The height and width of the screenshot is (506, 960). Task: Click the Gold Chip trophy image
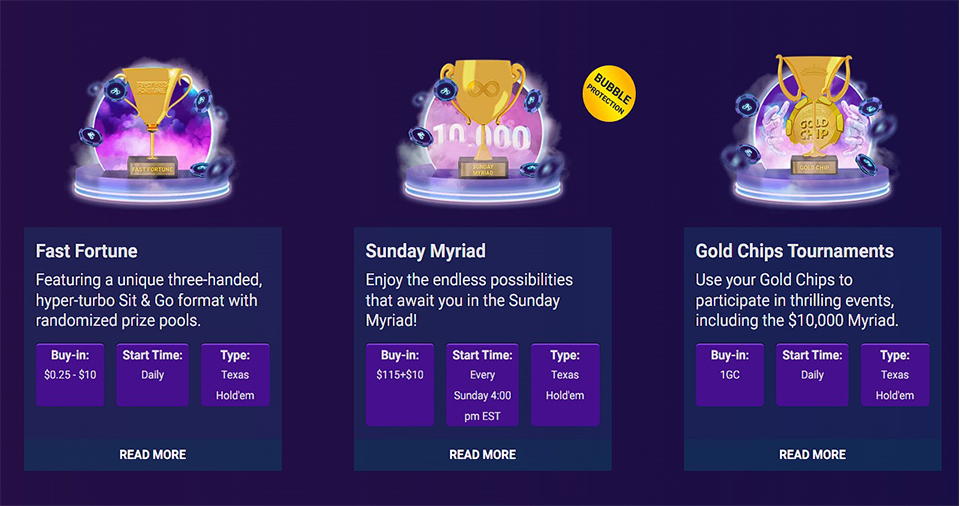click(x=812, y=129)
